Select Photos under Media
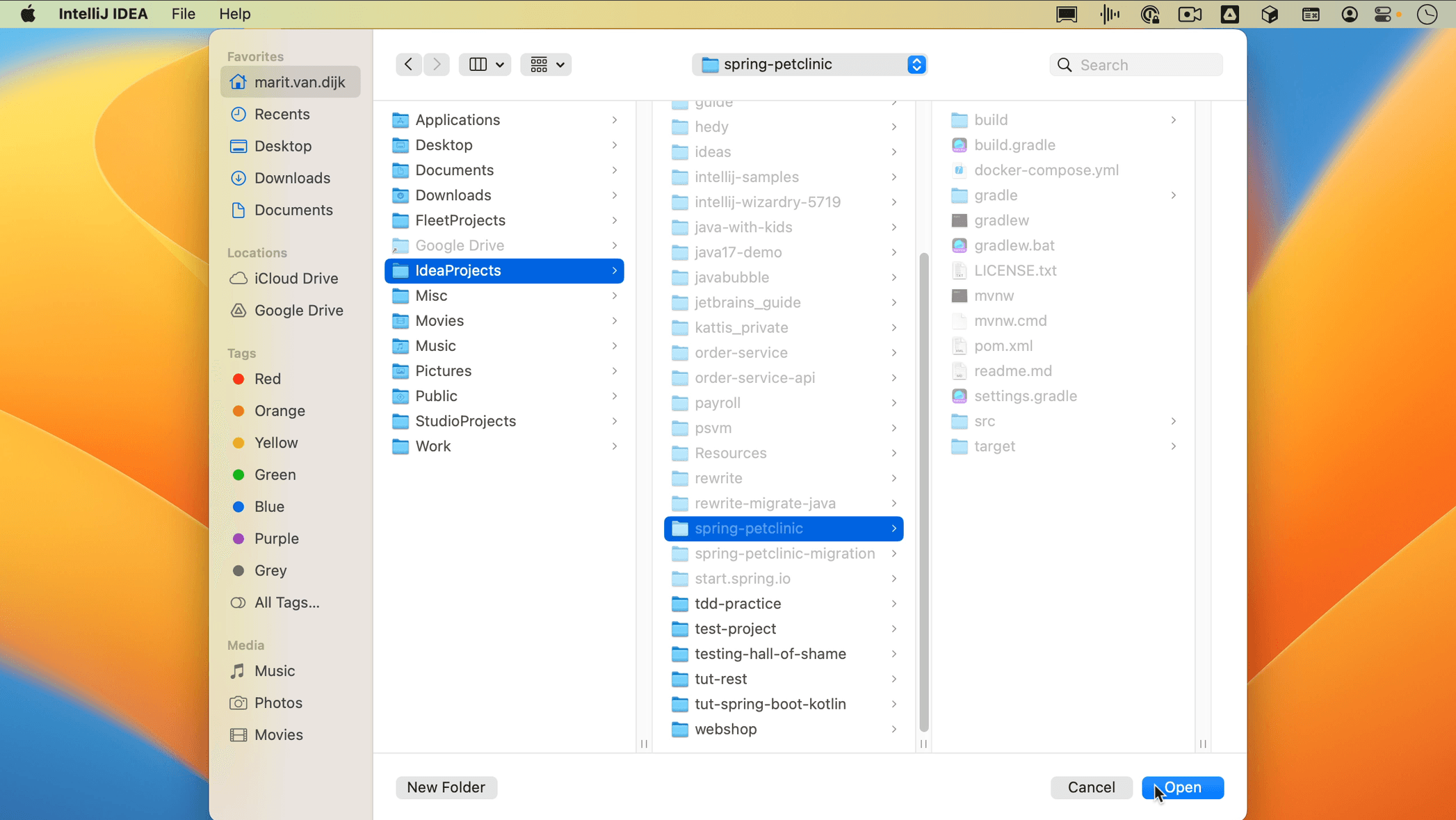The height and width of the screenshot is (820, 1456). point(277,703)
